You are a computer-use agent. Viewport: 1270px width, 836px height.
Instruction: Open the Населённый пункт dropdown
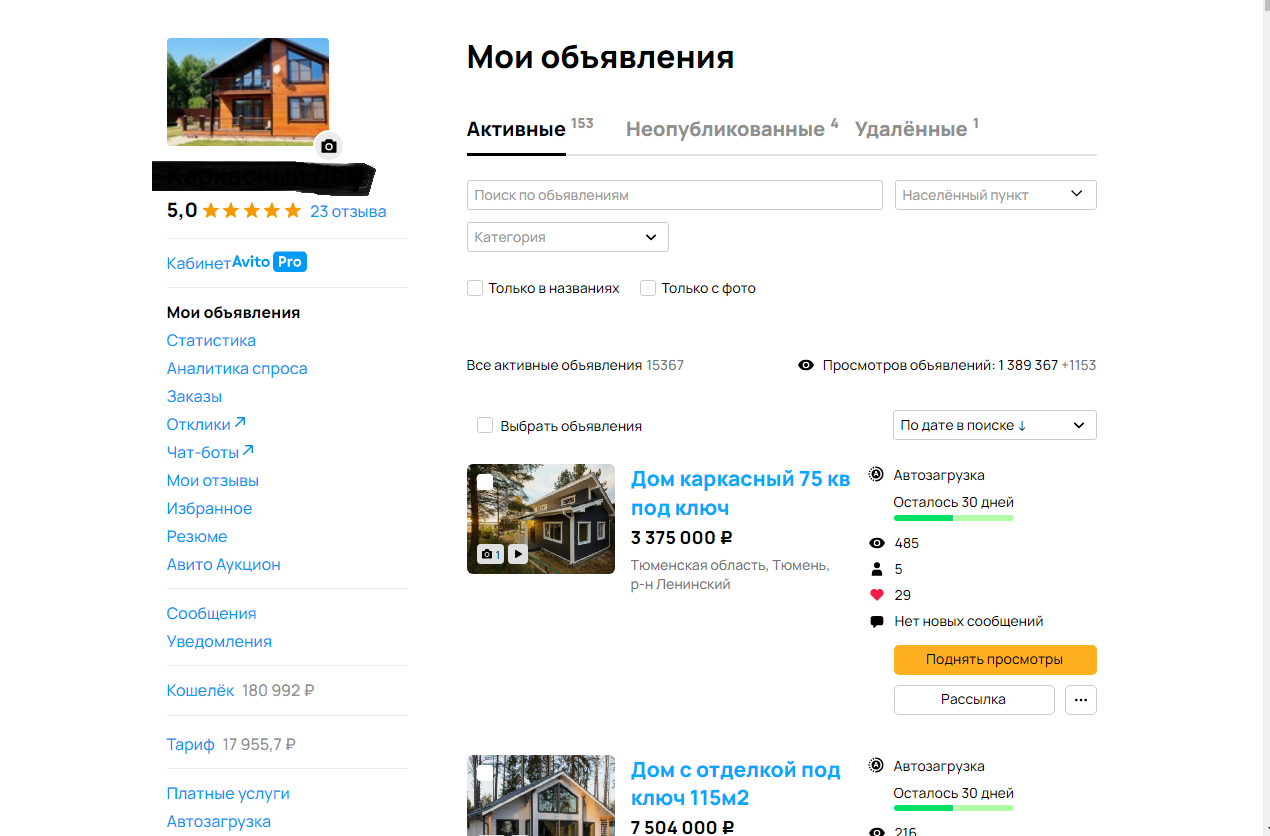[x=994, y=195]
